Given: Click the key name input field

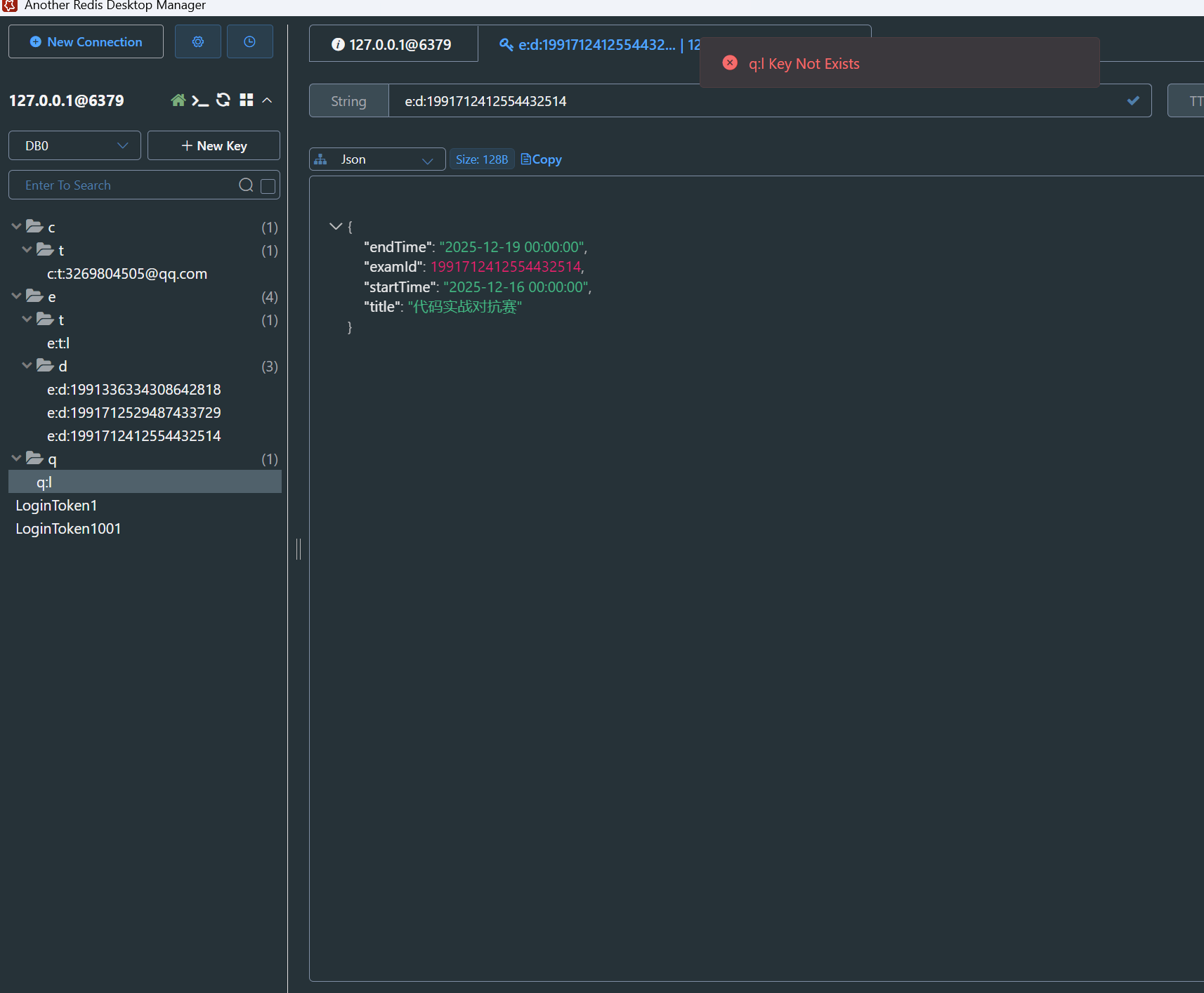Looking at the screenshot, I should click(x=770, y=100).
